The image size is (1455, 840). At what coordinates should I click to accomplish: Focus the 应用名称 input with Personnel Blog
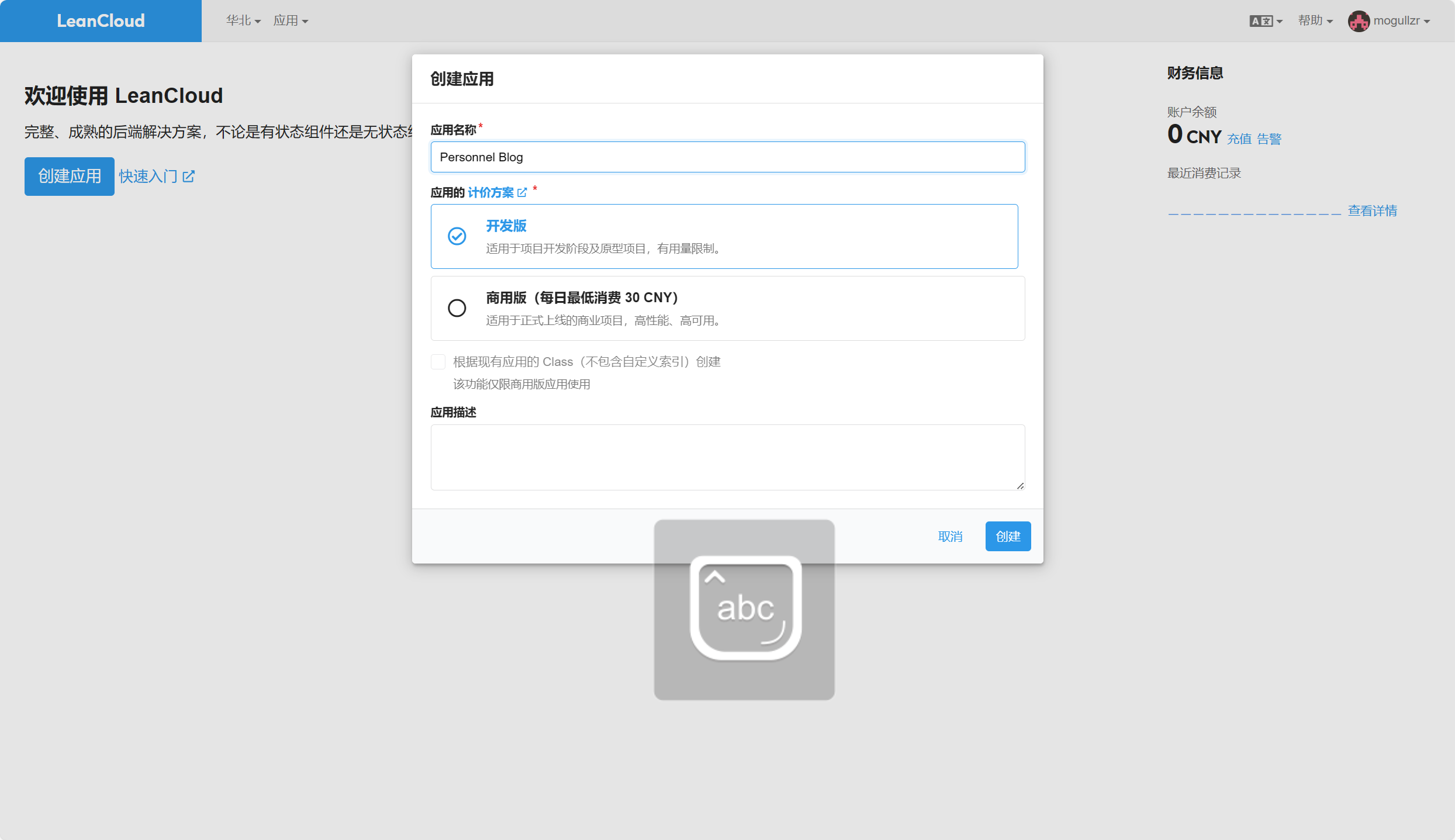click(728, 157)
